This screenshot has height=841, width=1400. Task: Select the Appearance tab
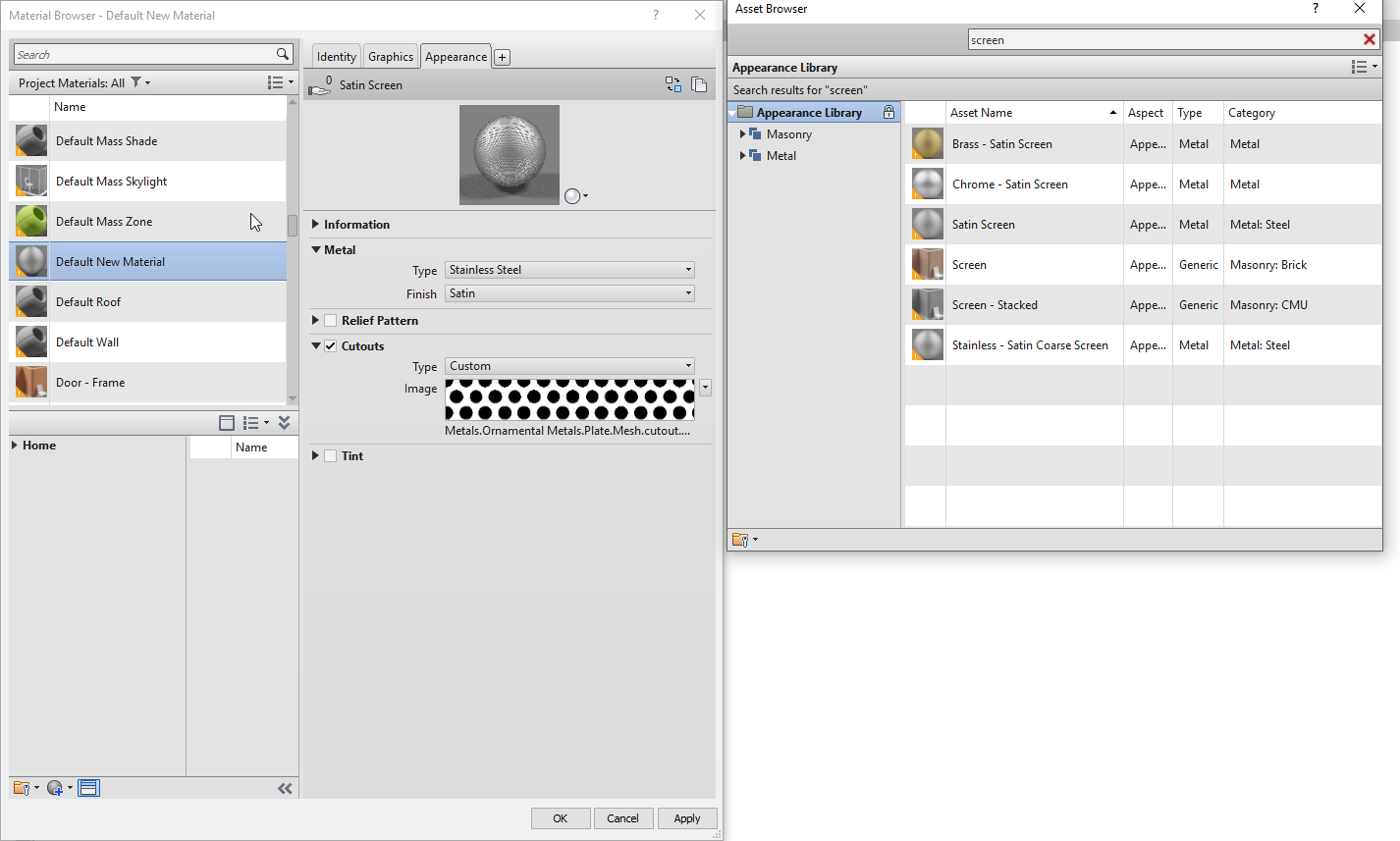[x=456, y=57]
